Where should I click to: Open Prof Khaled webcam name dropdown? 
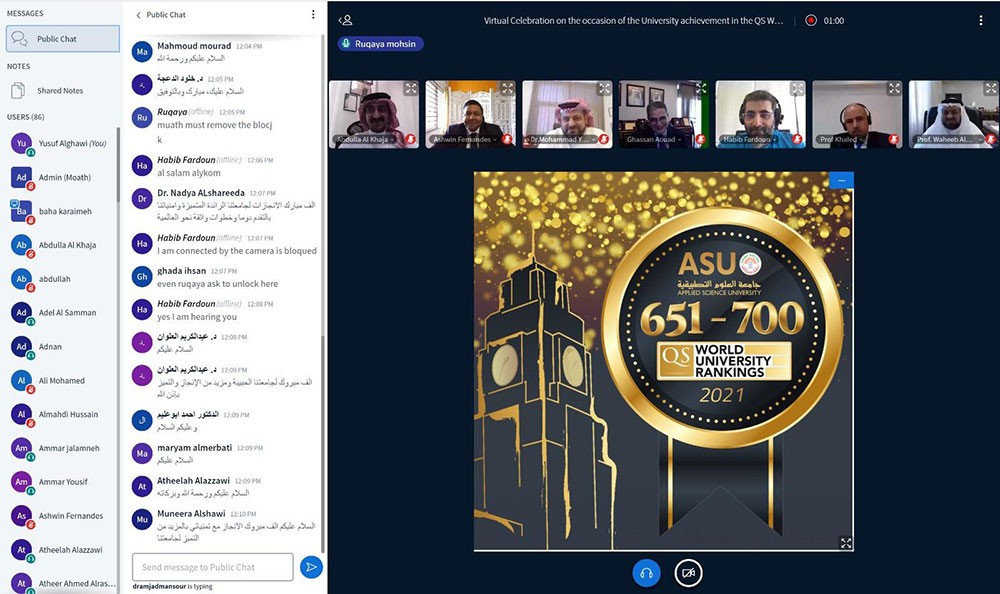point(842,139)
